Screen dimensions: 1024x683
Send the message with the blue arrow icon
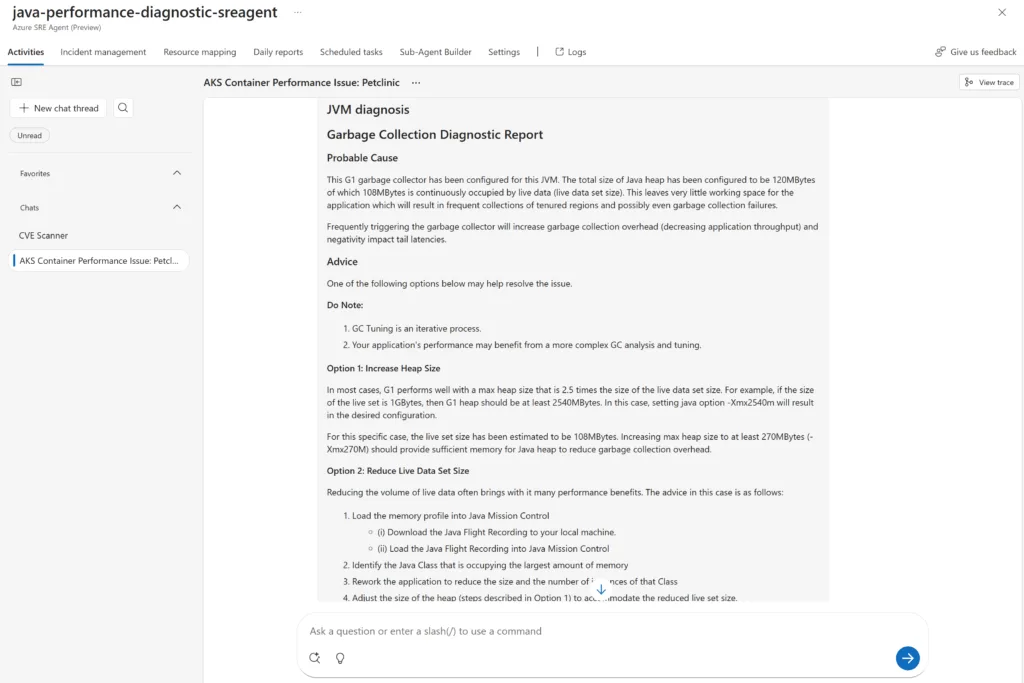pos(907,658)
